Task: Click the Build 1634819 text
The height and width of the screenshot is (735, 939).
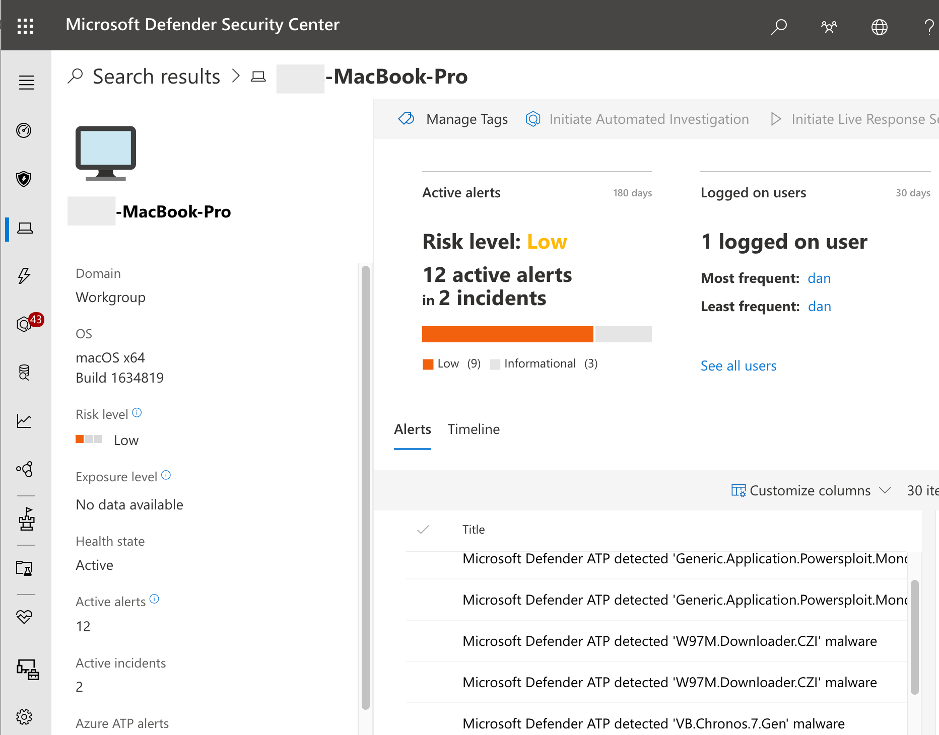Action: coord(119,378)
